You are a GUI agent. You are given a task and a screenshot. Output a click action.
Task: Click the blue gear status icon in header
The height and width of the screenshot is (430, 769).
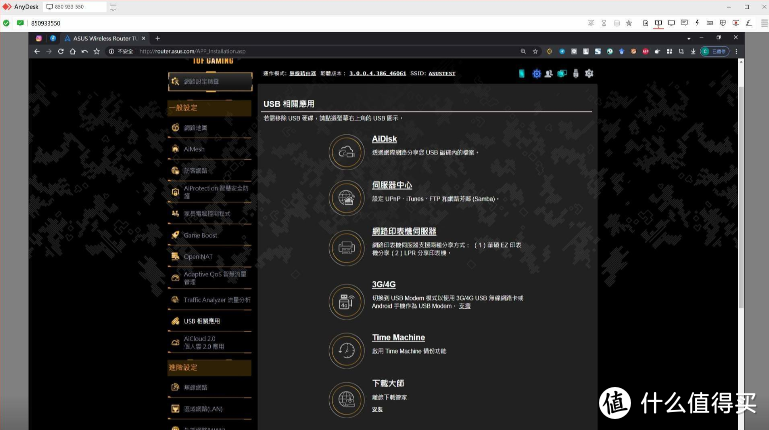click(x=537, y=74)
